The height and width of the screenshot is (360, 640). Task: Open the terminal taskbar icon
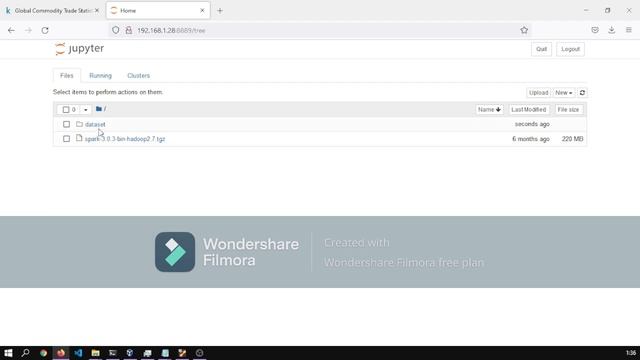tap(113, 353)
